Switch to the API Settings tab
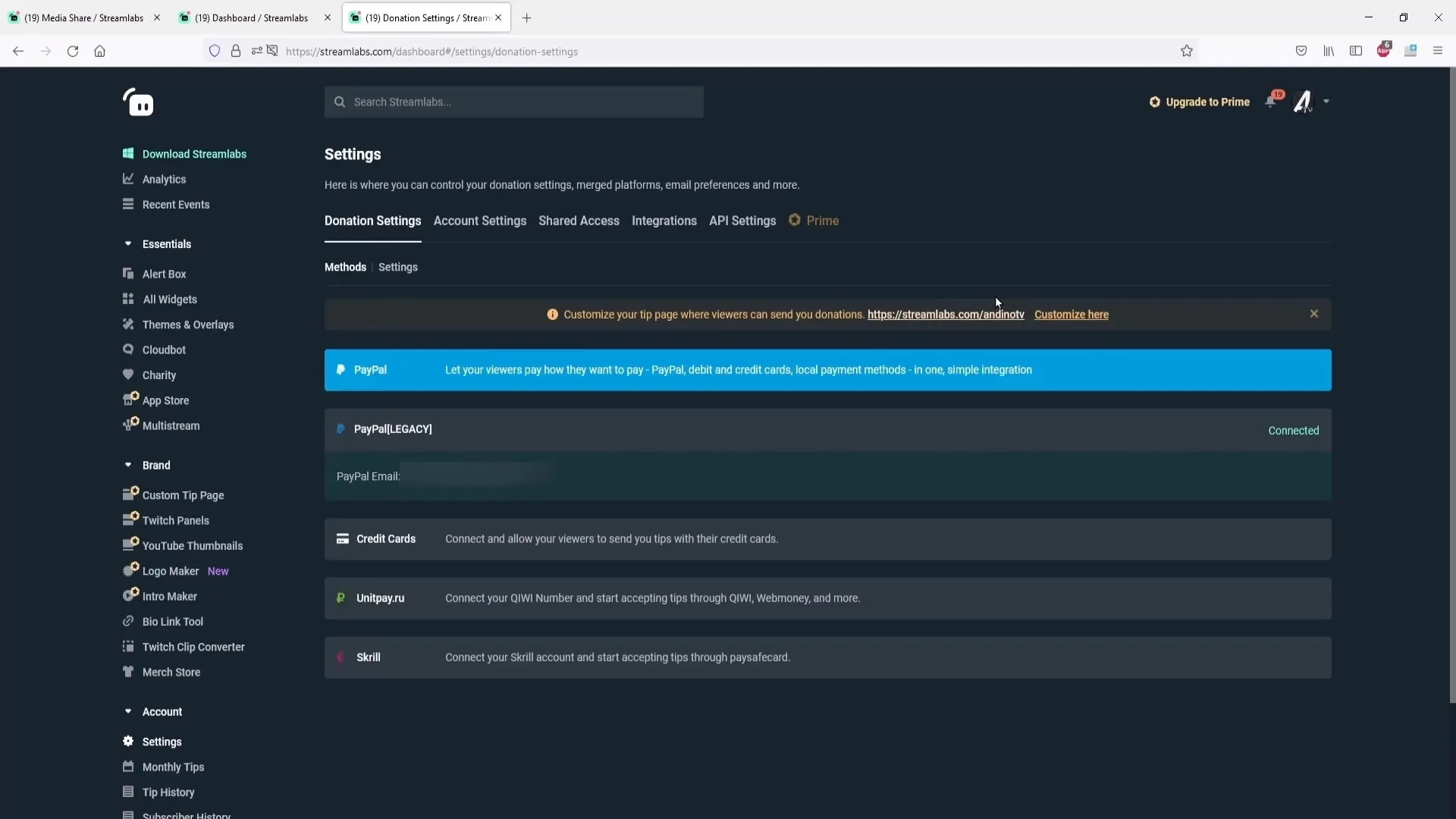This screenshot has width=1456, height=819. 742,221
